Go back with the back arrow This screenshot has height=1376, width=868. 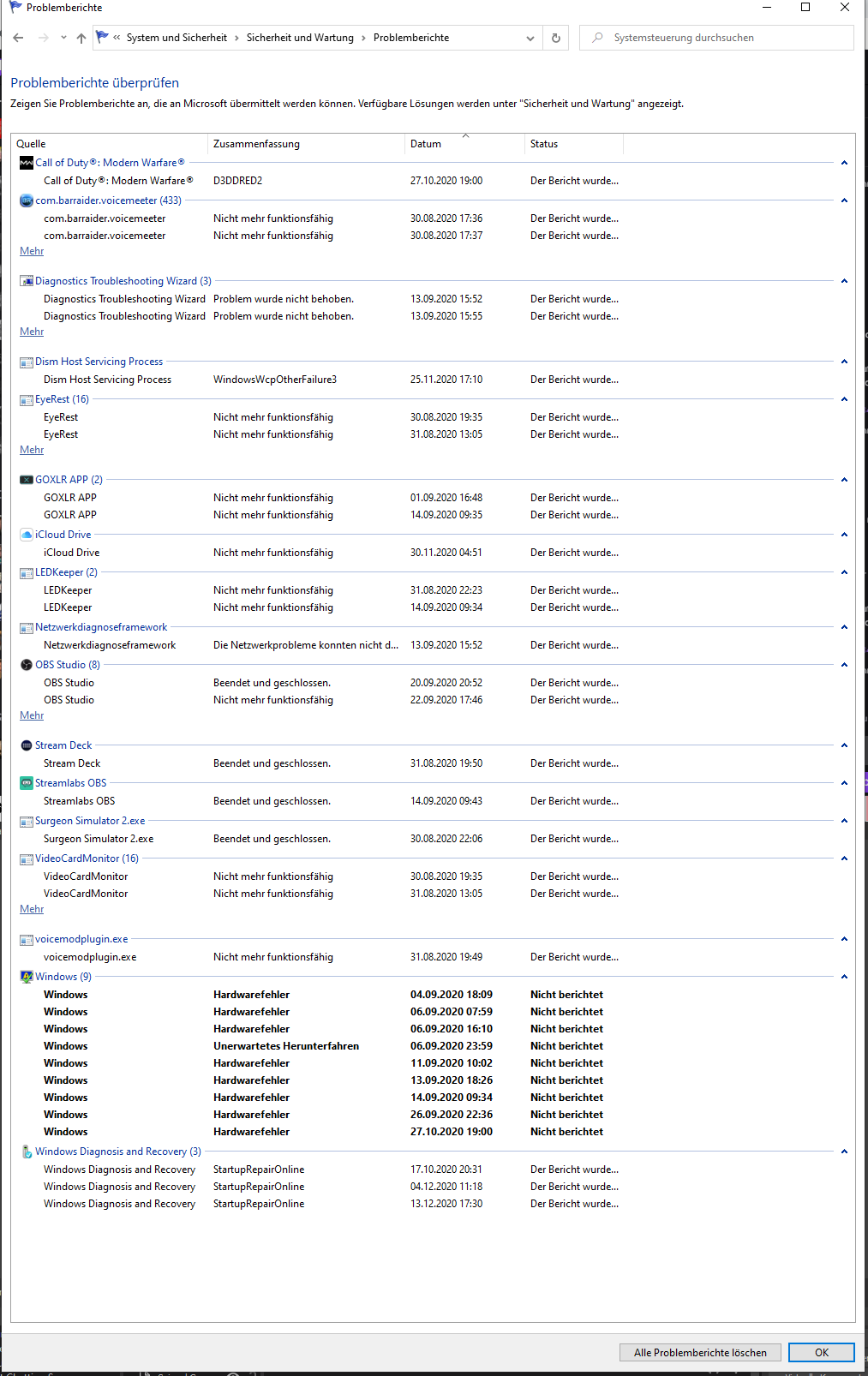click(19, 38)
